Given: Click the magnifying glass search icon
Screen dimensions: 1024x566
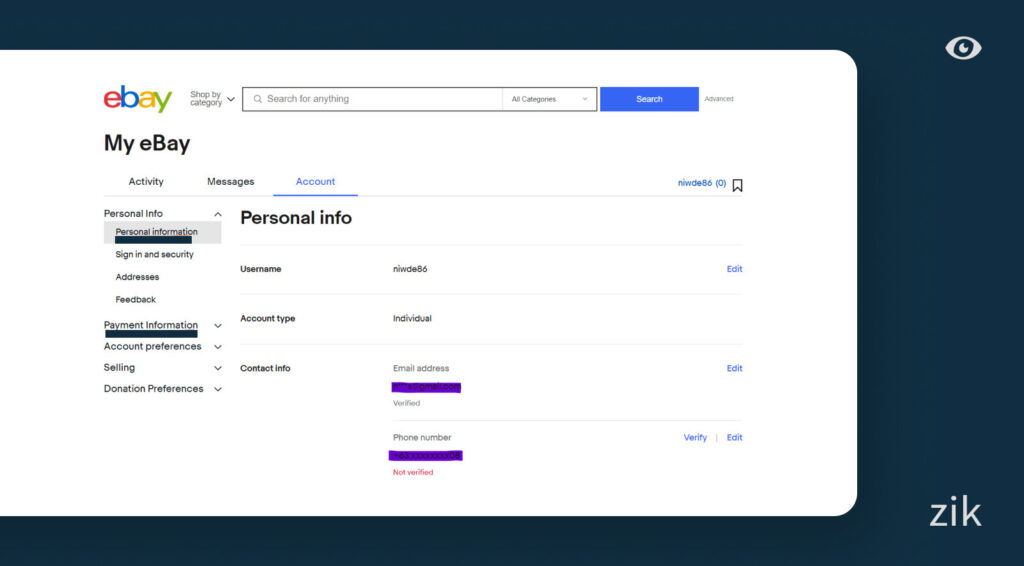Looking at the screenshot, I should (x=258, y=99).
